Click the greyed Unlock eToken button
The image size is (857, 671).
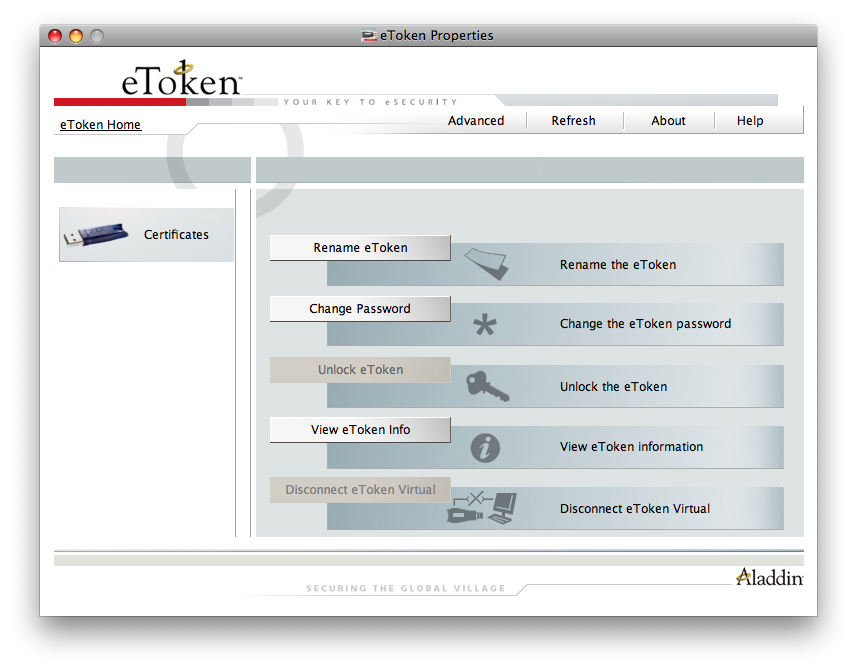click(360, 370)
